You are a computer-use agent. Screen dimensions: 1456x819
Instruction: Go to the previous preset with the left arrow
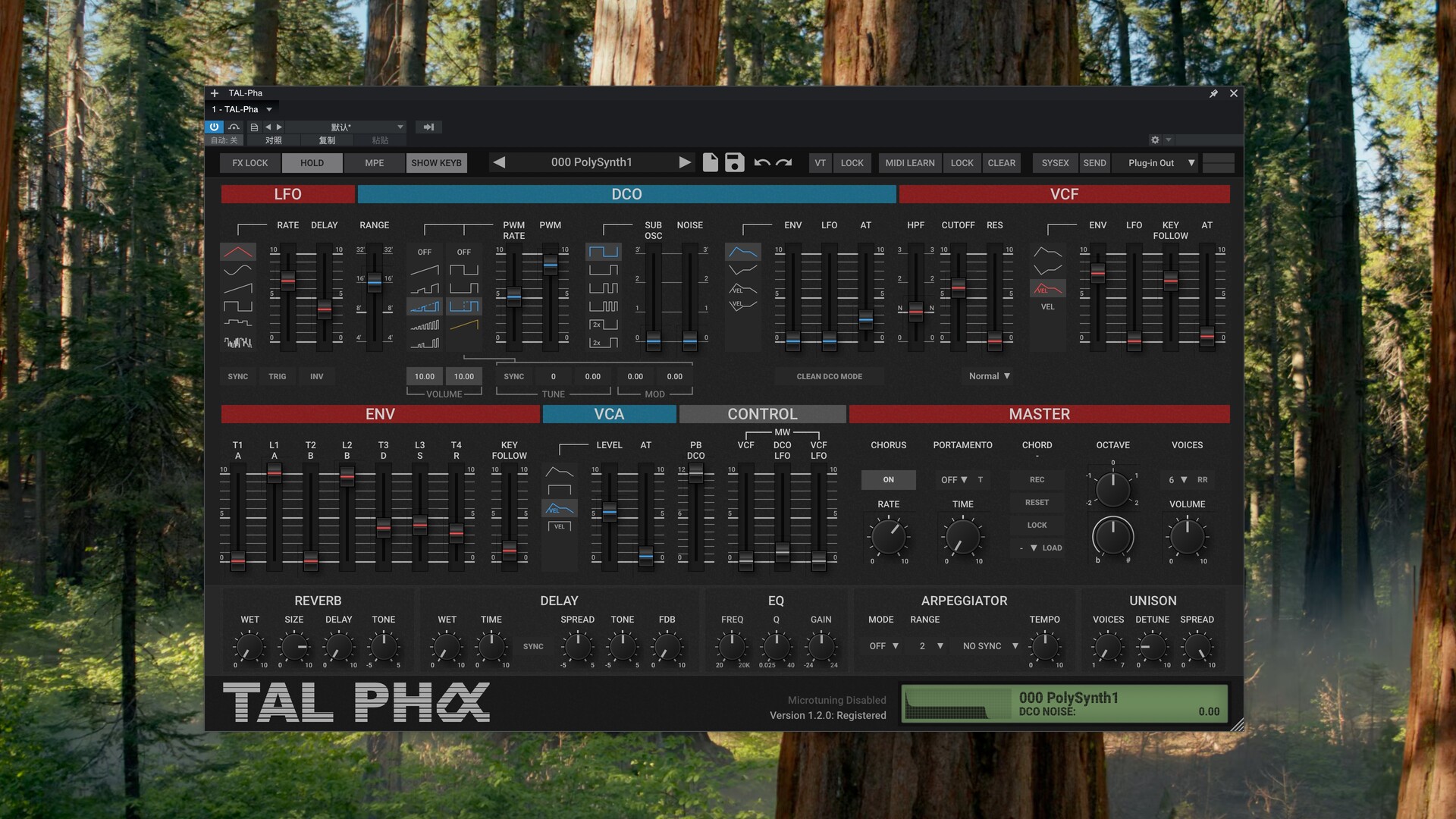(499, 162)
